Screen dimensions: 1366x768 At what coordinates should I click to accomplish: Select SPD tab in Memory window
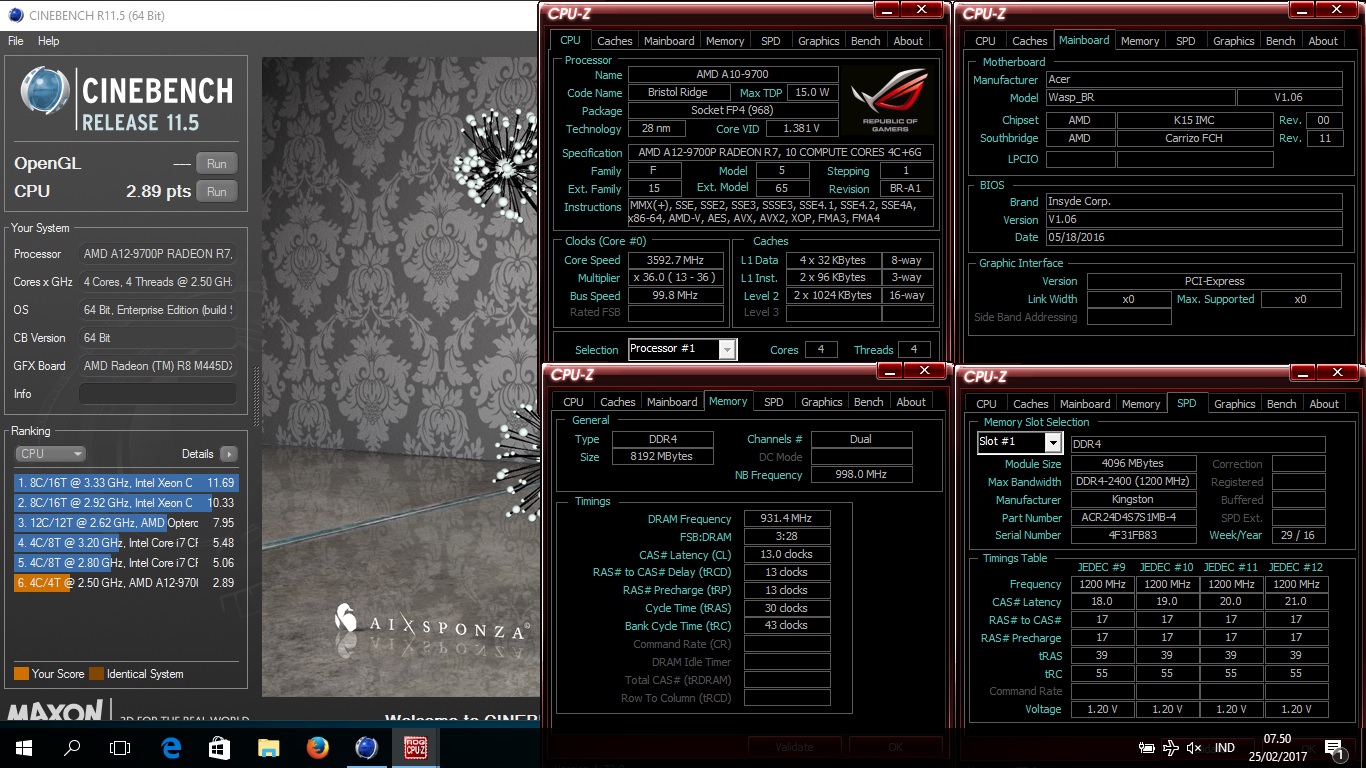(x=774, y=402)
